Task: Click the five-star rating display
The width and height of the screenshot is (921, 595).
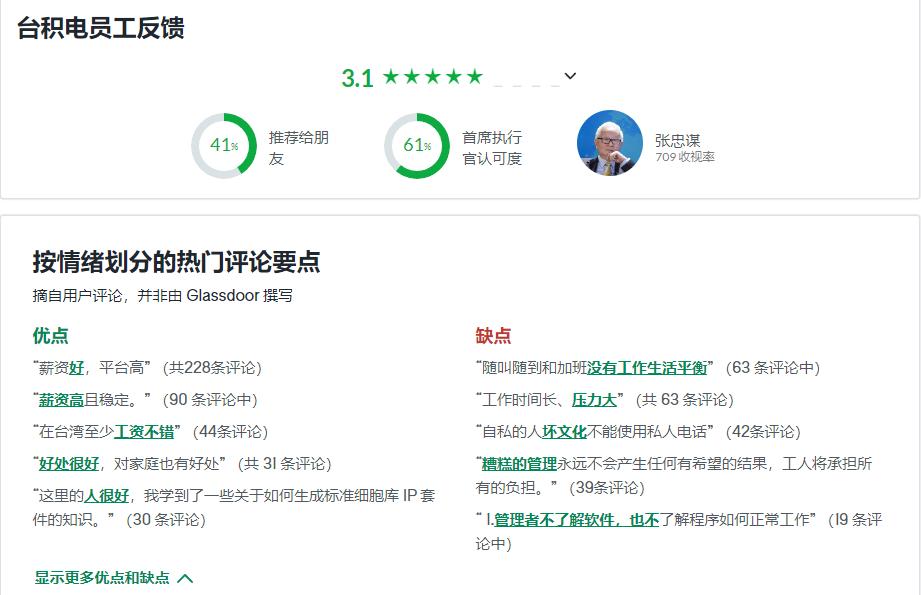Action: coord(433,76)
